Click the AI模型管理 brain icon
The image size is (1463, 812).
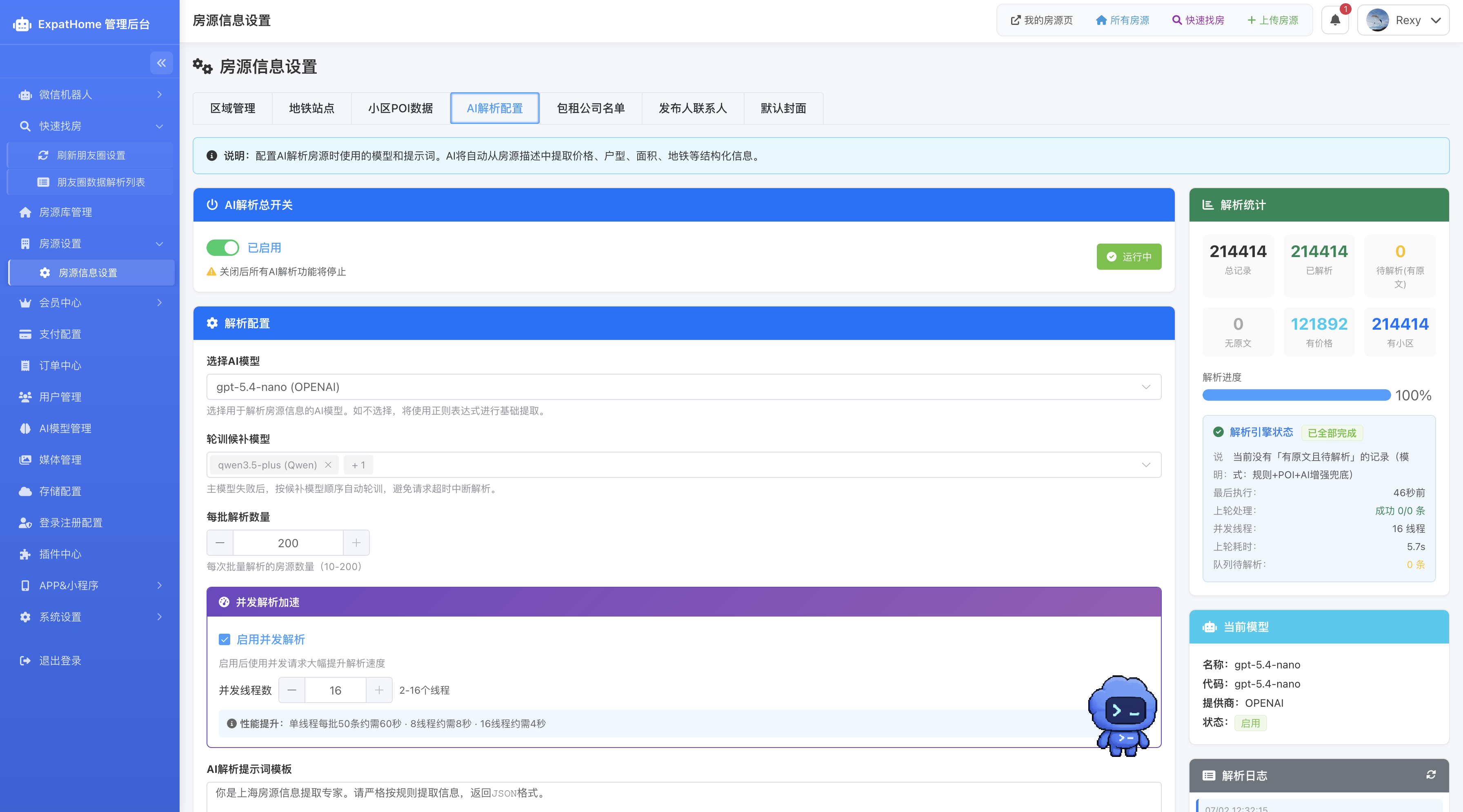pos(25,428)
